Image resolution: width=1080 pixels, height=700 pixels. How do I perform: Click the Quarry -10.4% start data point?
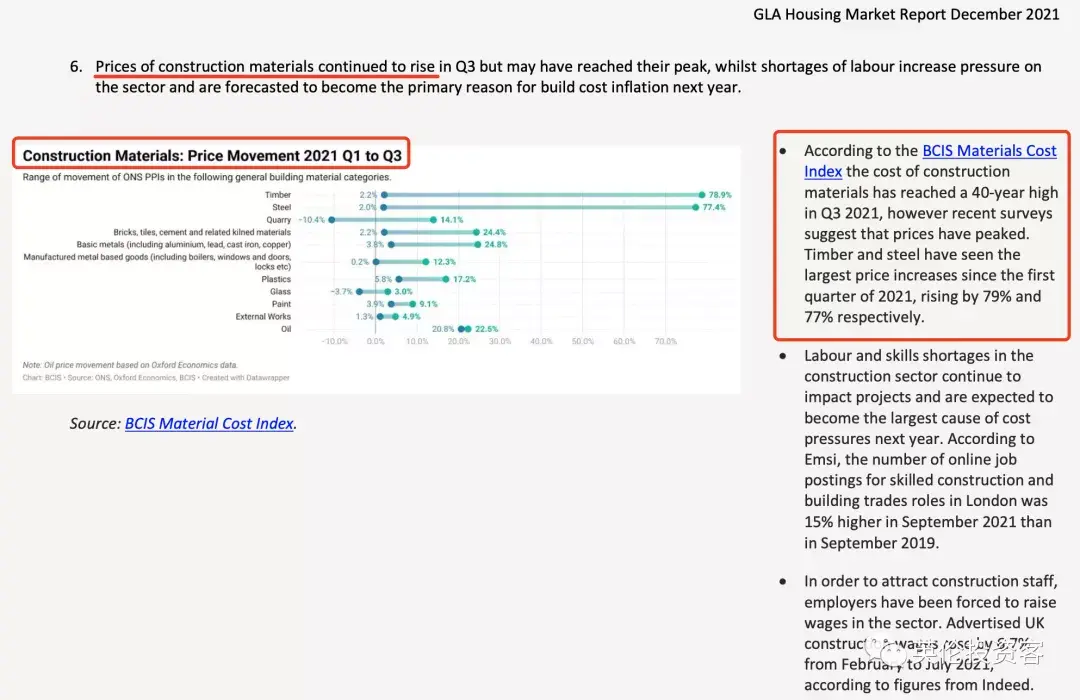pyautogui.click(x=332, y=220)
